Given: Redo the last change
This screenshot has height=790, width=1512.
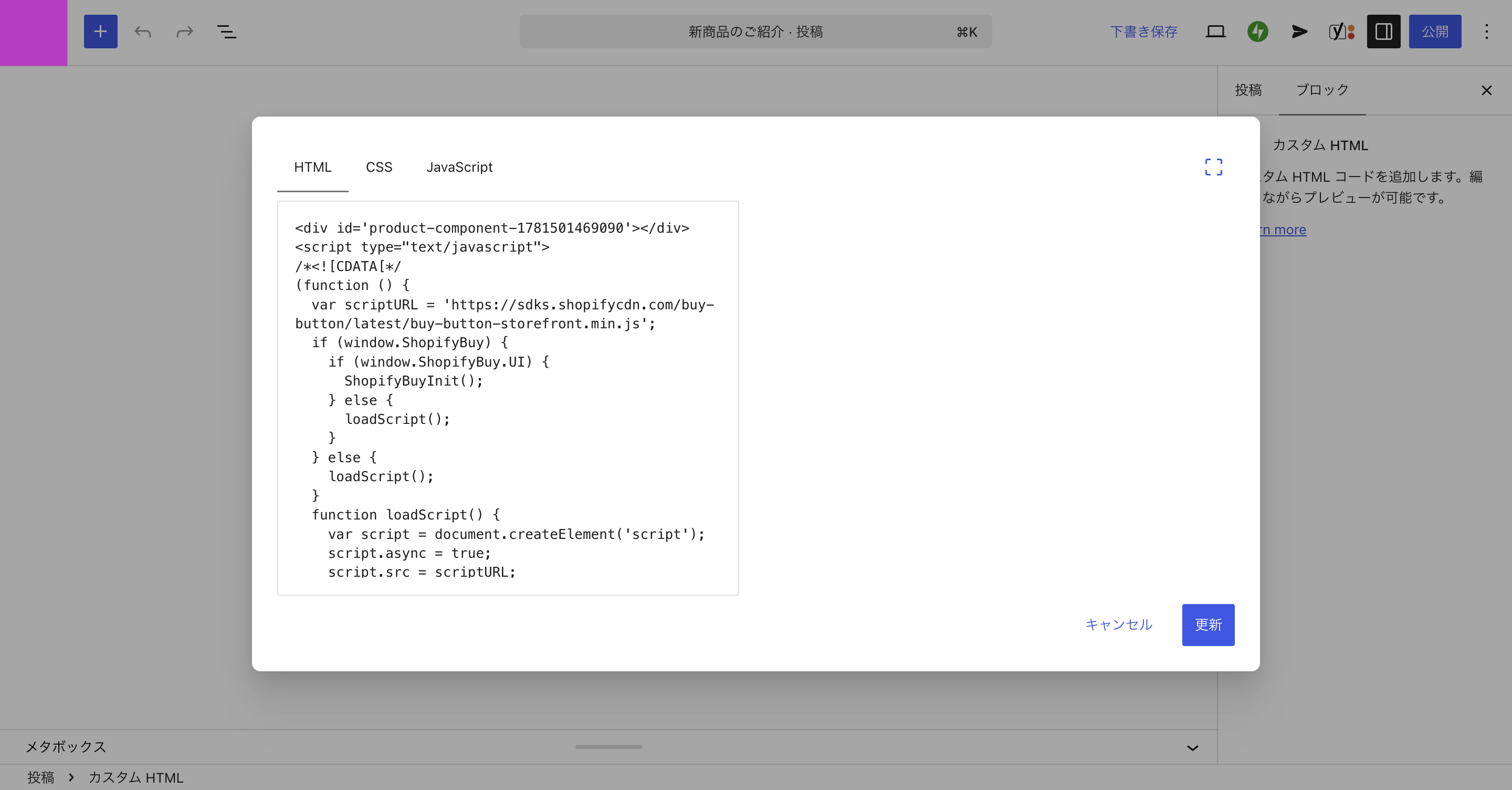Looking at the screenshot, I should 185,32.
